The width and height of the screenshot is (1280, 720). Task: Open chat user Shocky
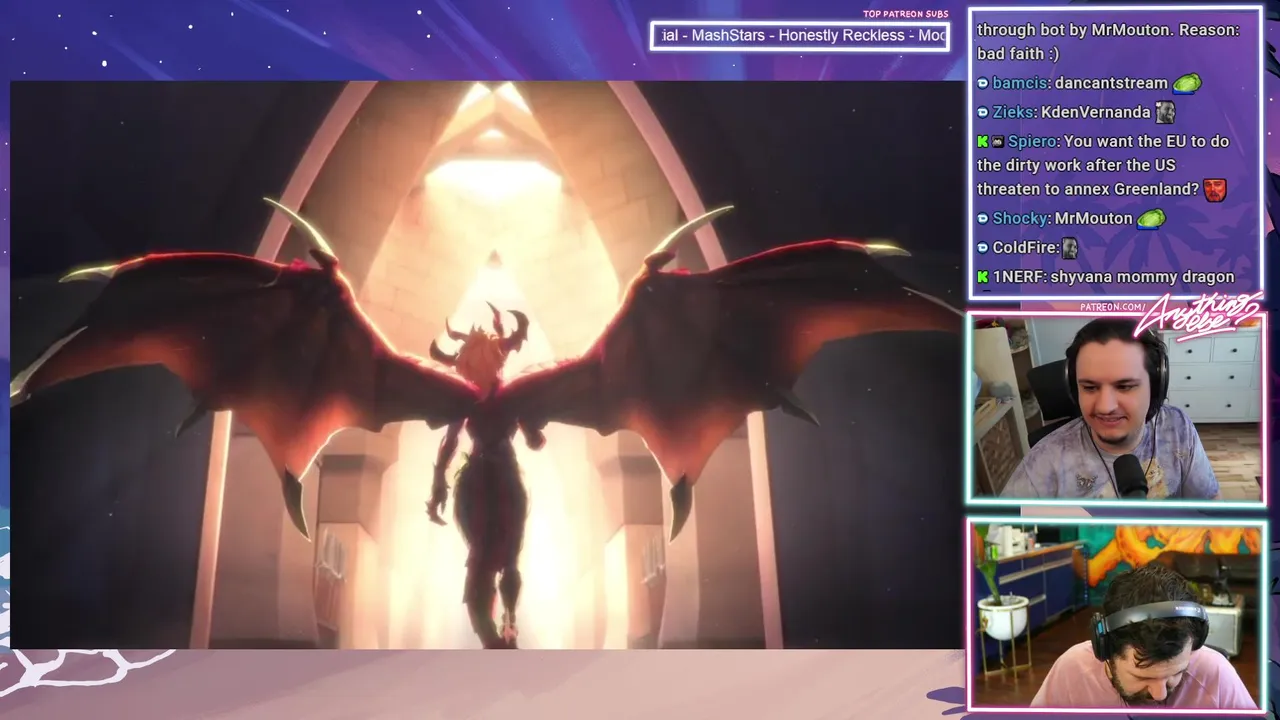click(1019, 218)
